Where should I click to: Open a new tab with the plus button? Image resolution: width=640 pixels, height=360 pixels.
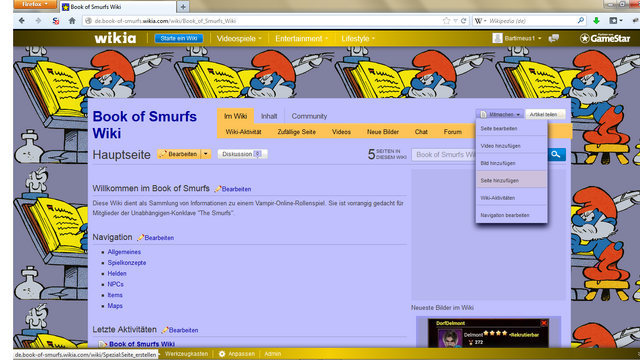(x=183, y=7)
